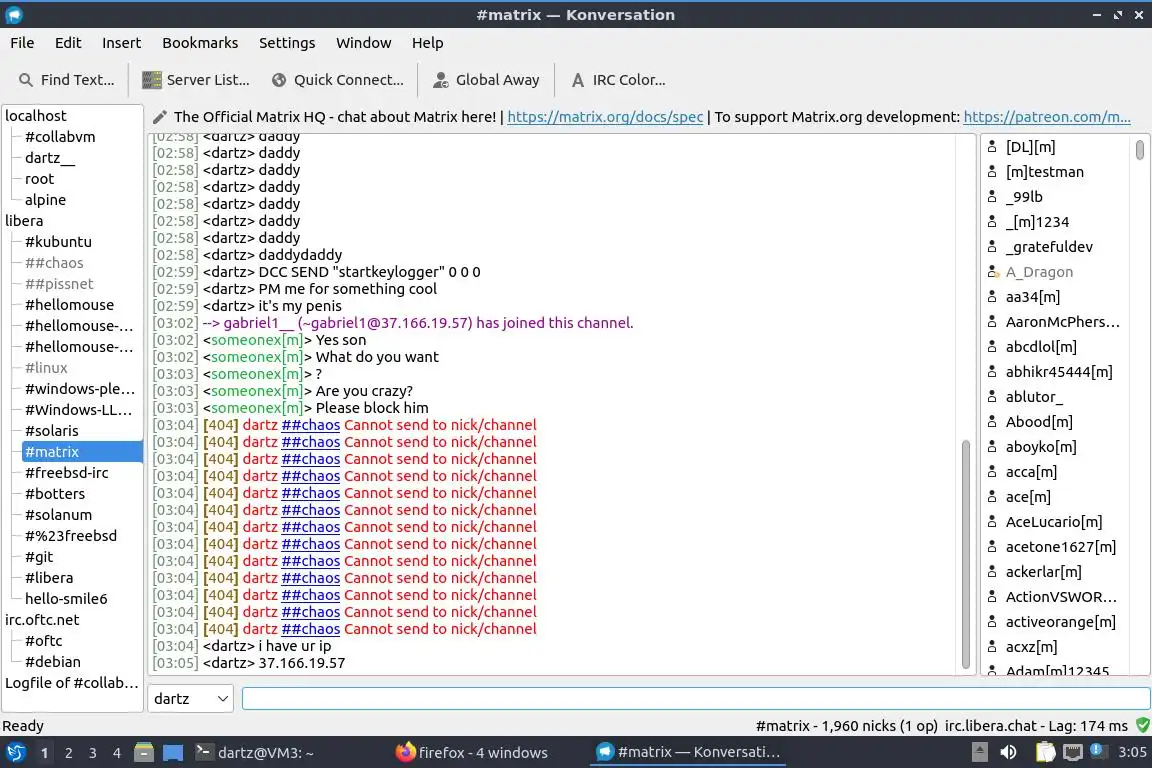Switch to #kubuntu channel
This screenshot has width=1152, height=768.
coord(58,242)
